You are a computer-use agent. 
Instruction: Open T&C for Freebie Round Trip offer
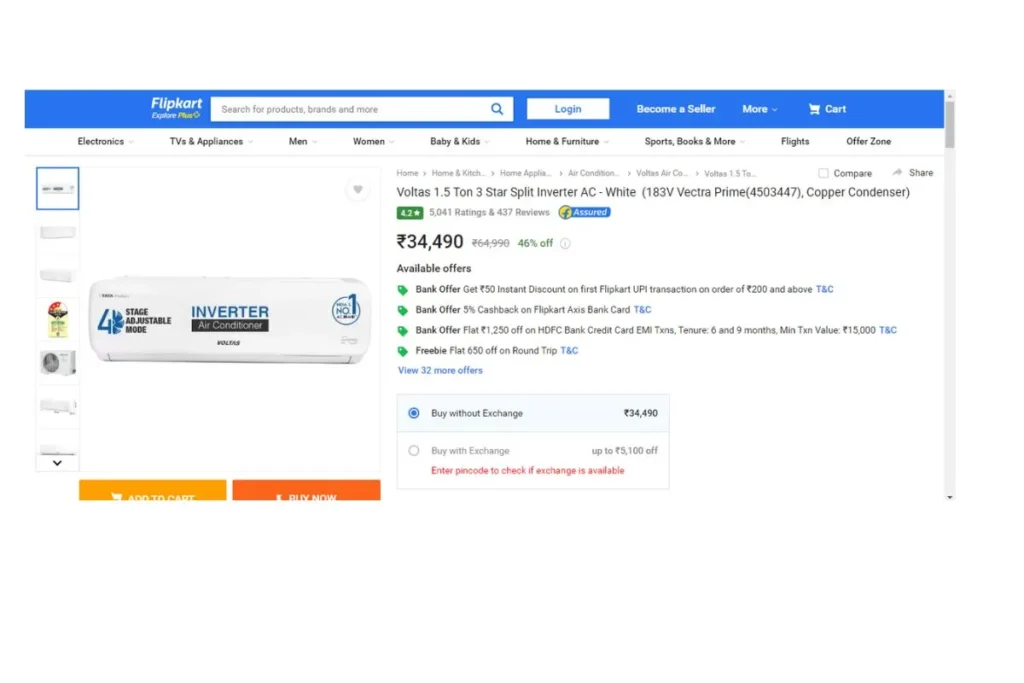pyautogui.click(x=569, y=350)
